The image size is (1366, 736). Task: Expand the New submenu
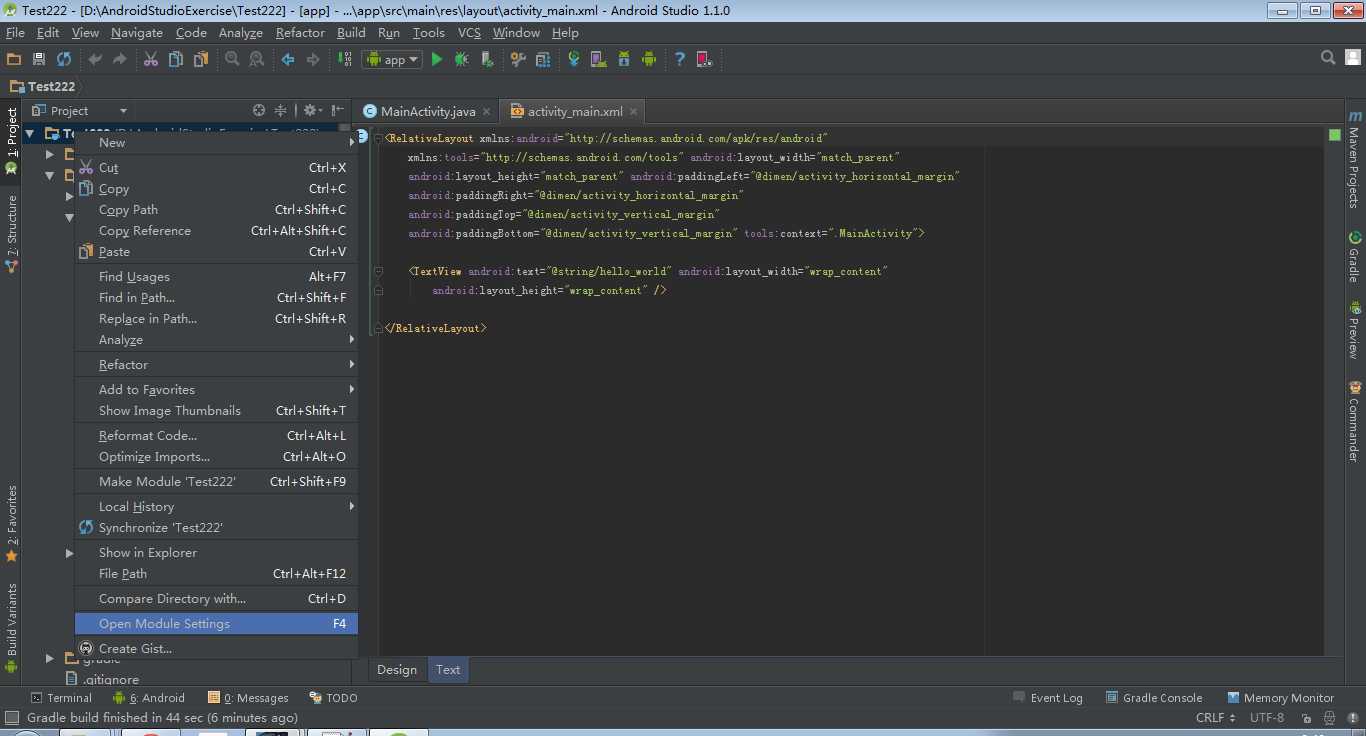pyautogui.click(x=216, y=143)
